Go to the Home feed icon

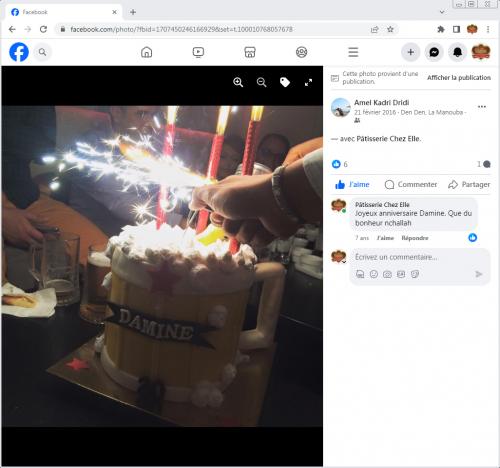click(146, 52)
